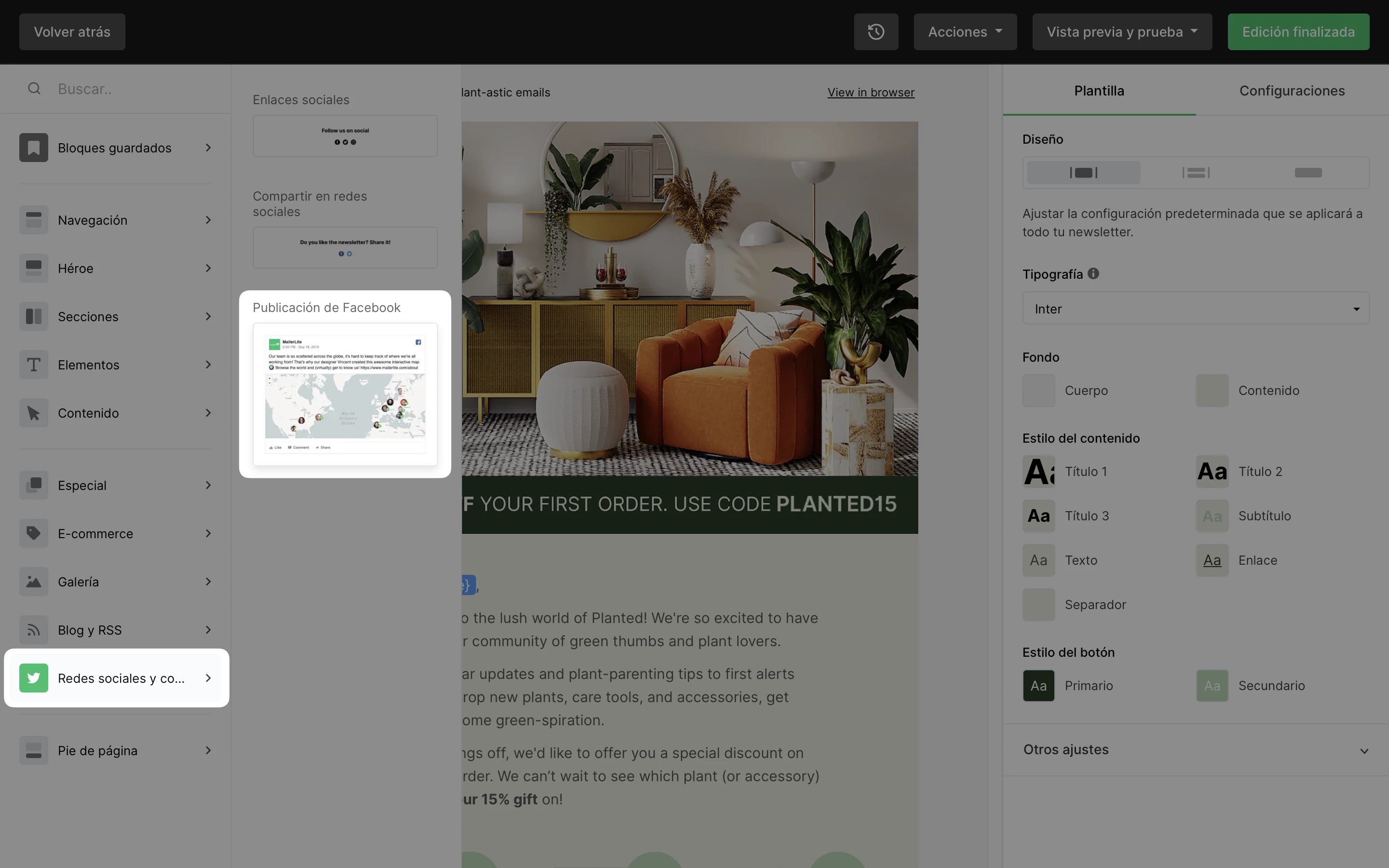Click the Volver atrás button
Image resolution: width=1389 pixels, height=868 pixels.
72,32
